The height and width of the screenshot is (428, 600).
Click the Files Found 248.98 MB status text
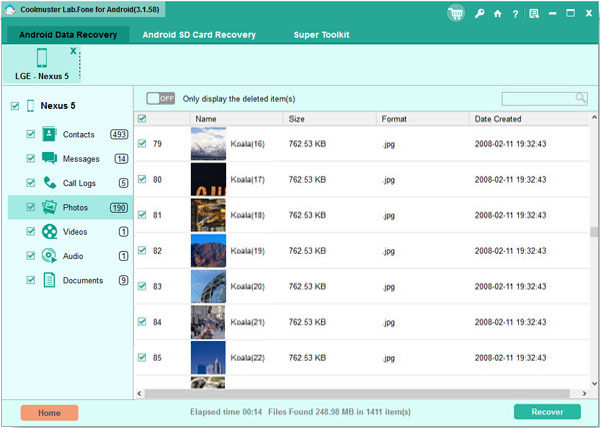[x=339, y=412]
